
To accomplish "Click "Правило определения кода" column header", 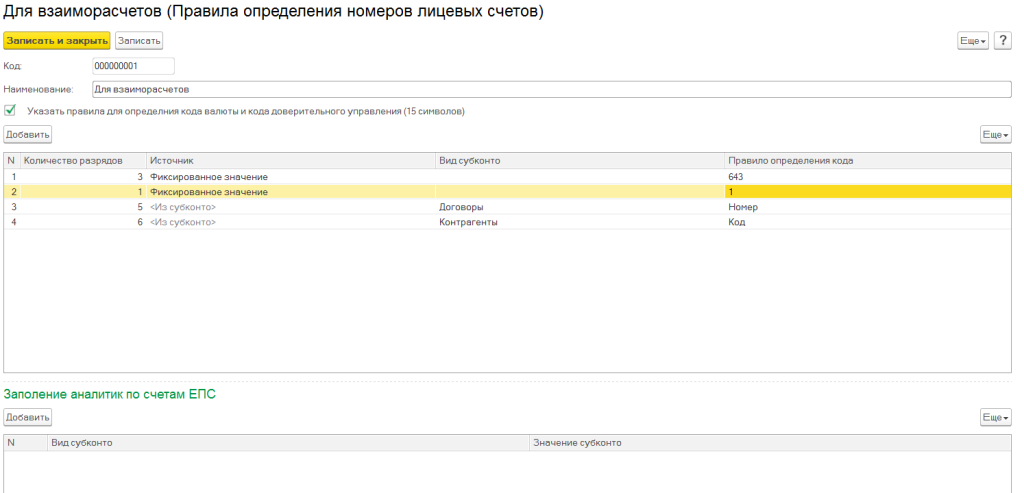I will click(x=791, y=161).
